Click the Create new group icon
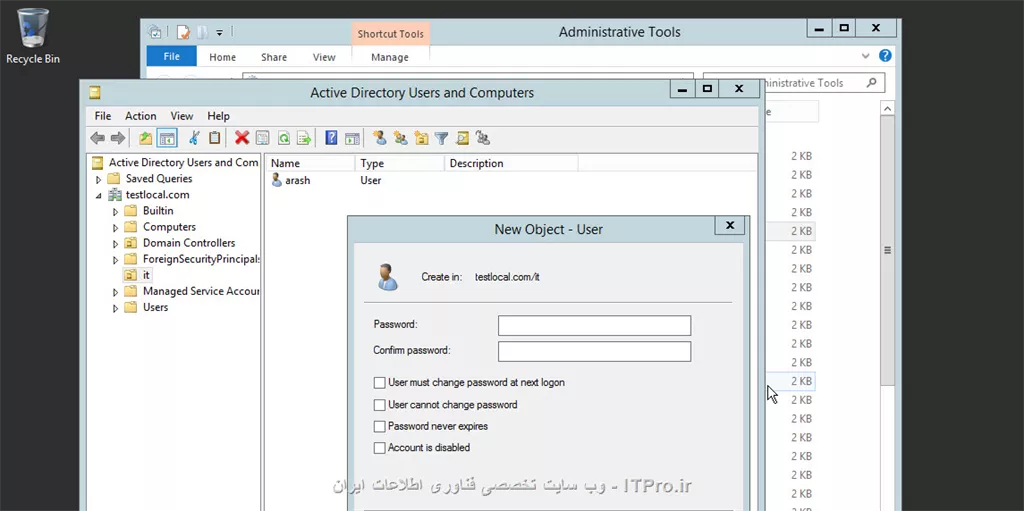The image size is (1024, 511). (x=400, y=138)
